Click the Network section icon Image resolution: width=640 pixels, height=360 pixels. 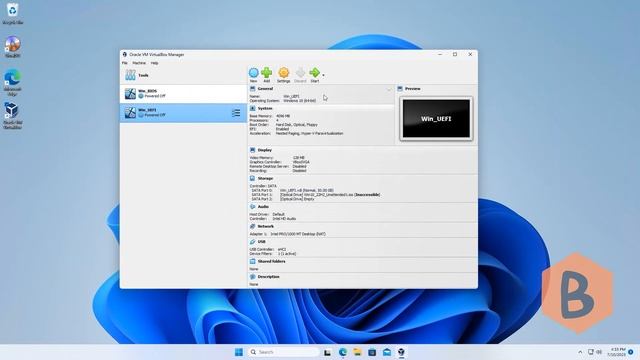click(252, 226)
